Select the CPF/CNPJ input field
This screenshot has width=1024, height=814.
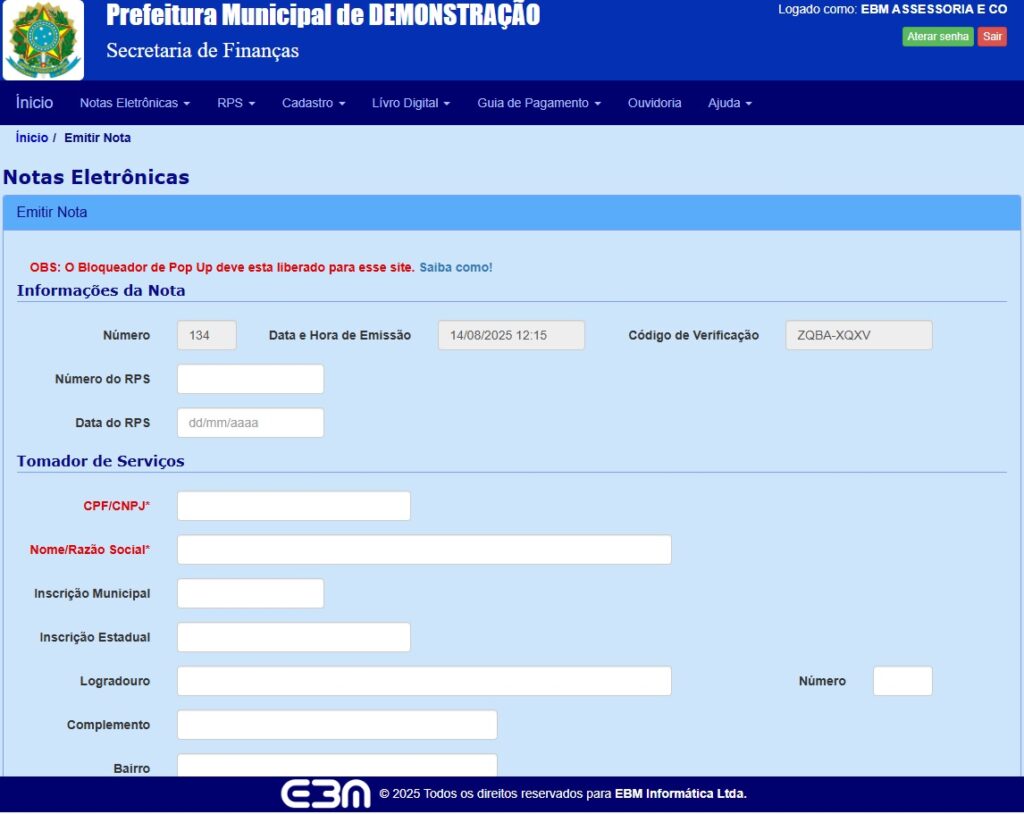click(x=294, y=506)
